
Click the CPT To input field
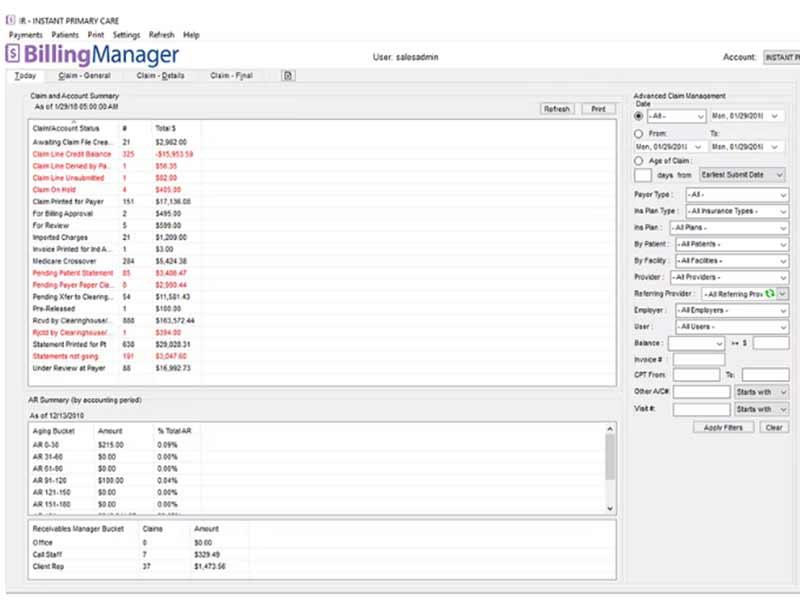pyautogui.click(x=765, y=375)
